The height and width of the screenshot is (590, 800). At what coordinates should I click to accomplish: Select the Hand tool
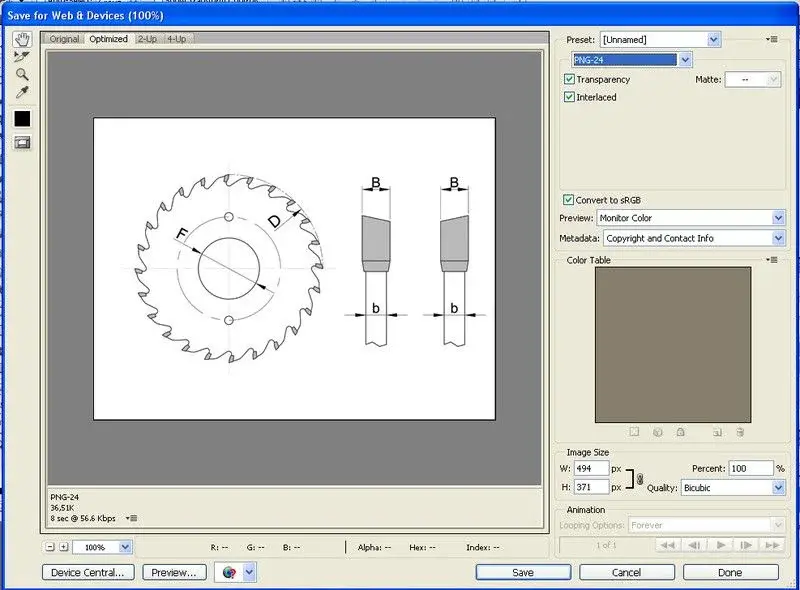pyautogui.click(x=22, y=39)
